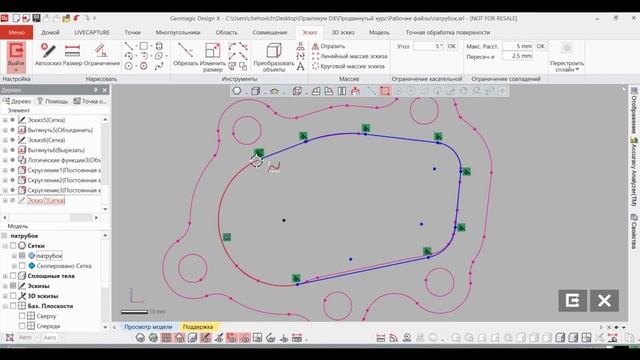
Task: Expand the Вытянуть6(Вырезать) tree node
Action: tap(5, 150)
